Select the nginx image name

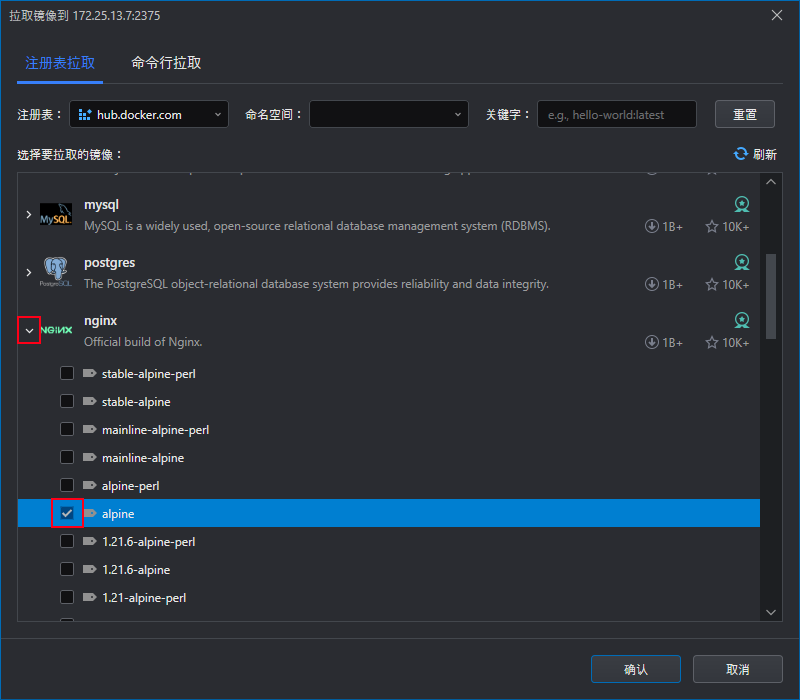[101, 320]
